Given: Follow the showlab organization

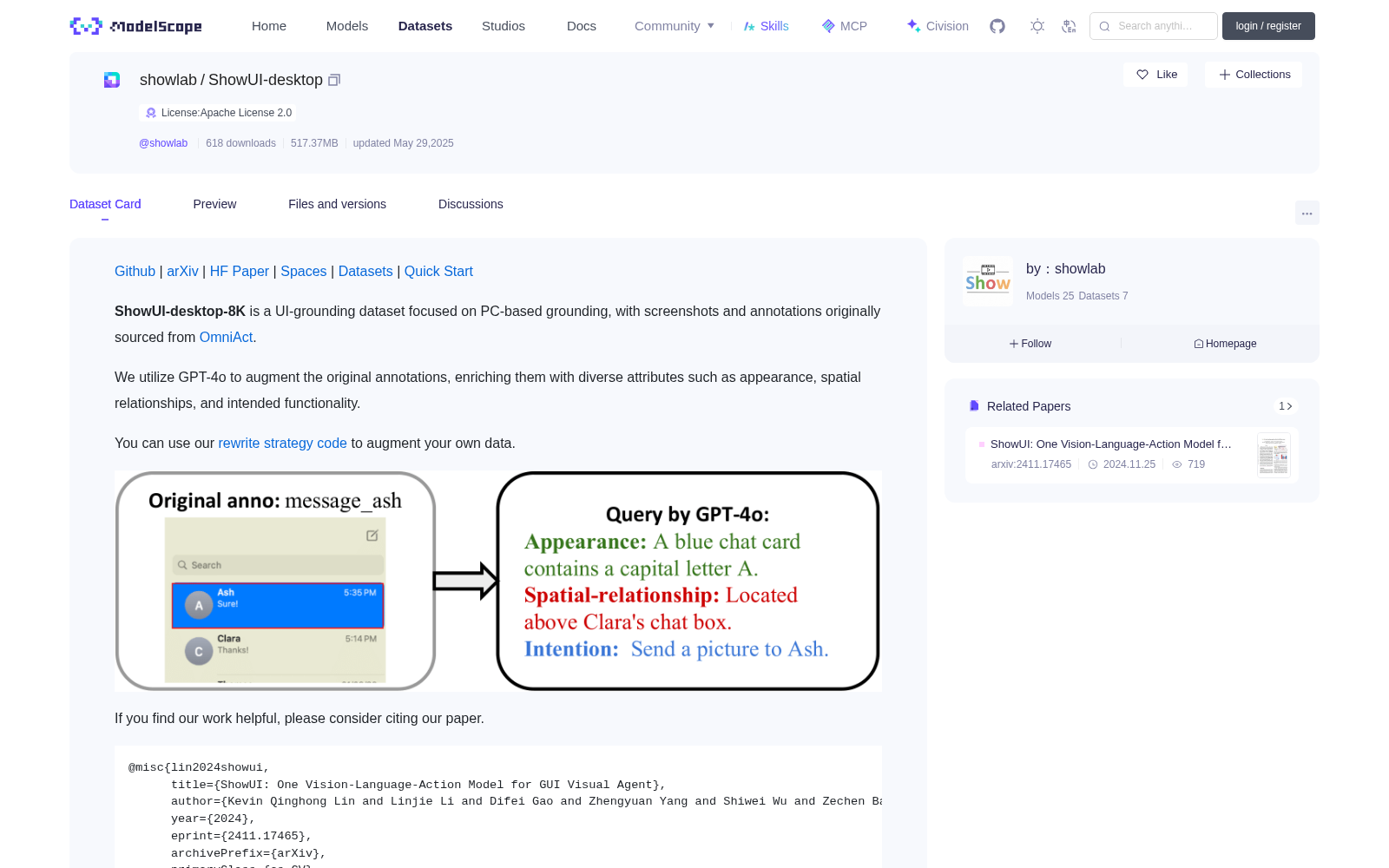Looking at the screenshot, I should (x=1030, y=344).
